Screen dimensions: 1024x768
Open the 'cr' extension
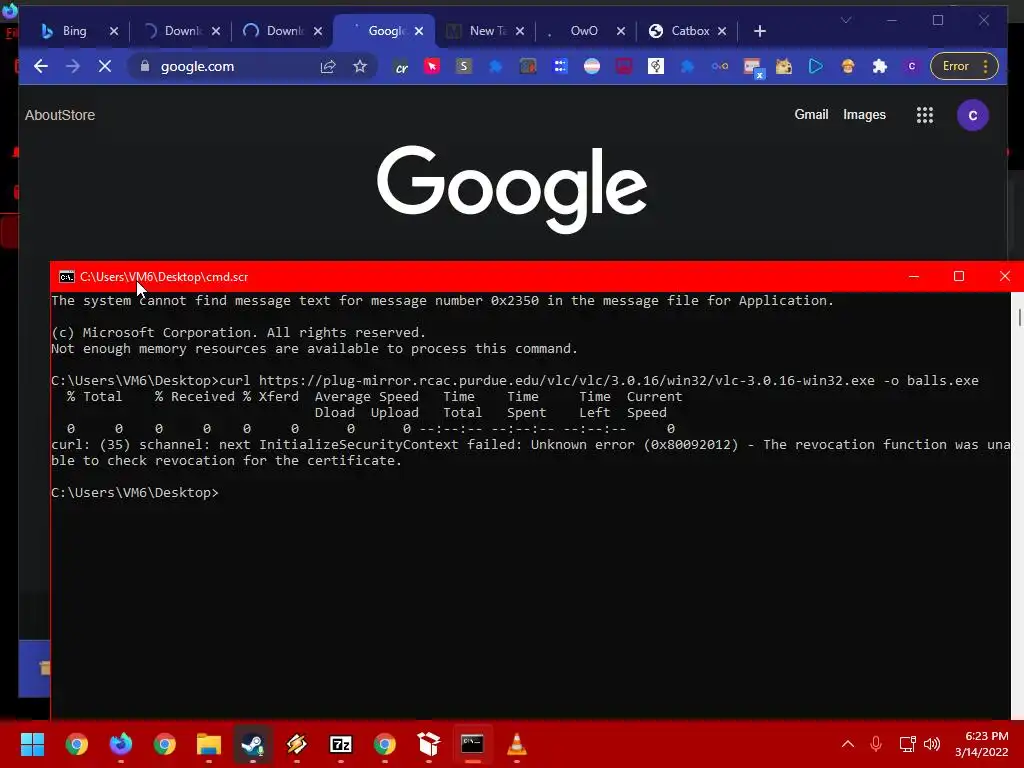(402, 67)
